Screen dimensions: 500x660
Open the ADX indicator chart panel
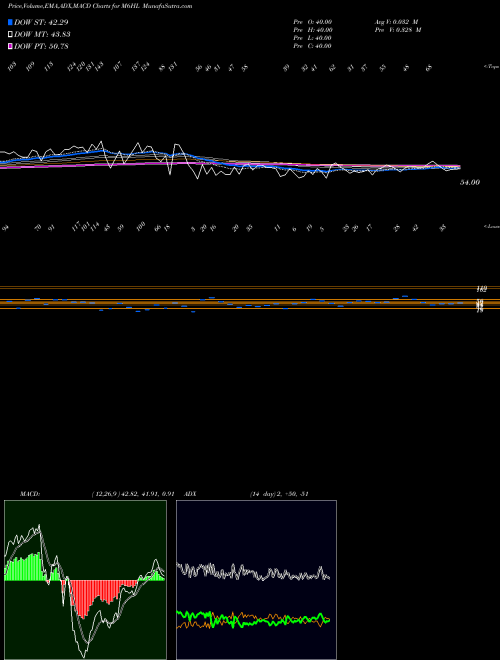(x=256, y=580)
